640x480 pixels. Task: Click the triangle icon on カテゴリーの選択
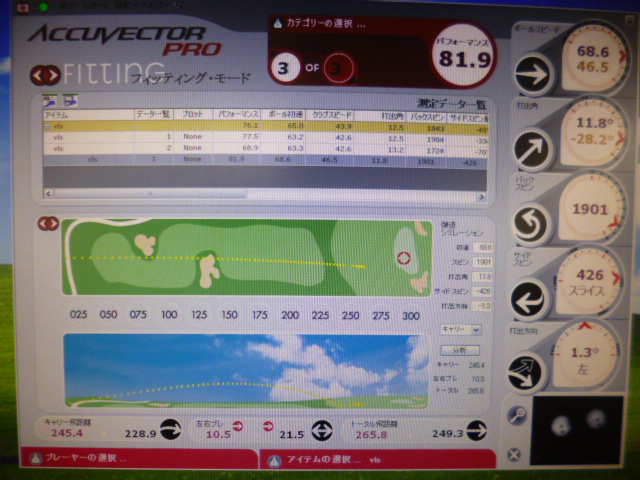[278, 23]
